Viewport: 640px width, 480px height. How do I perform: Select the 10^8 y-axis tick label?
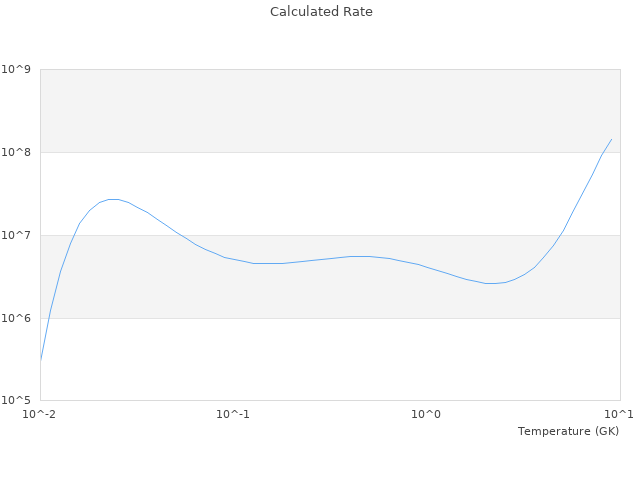pyautogui.click(x=16, y=152)
